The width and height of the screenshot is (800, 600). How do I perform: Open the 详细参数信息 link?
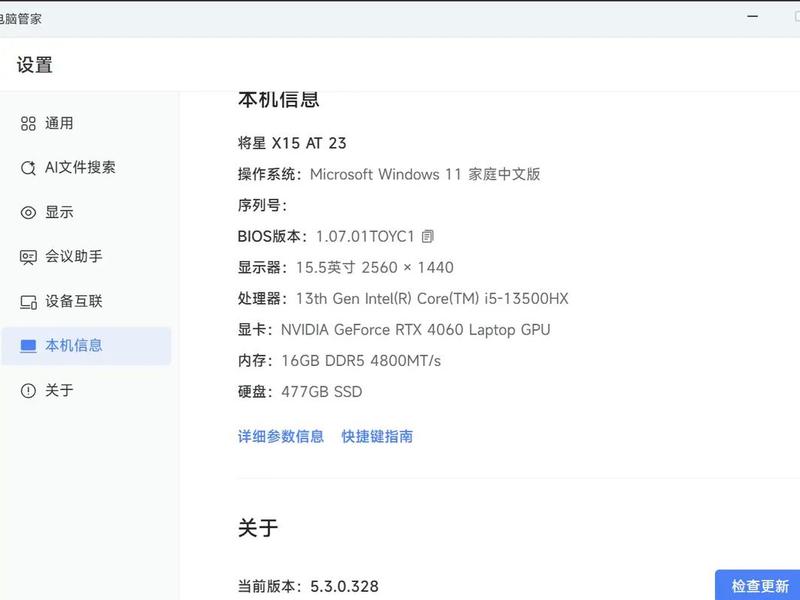pyautogui.click(x=281, y=437)
